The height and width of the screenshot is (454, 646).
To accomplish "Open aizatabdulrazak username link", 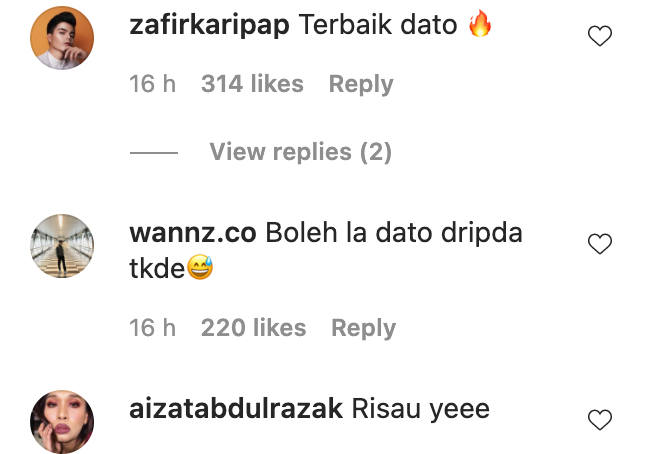I will pyautogui.click(x=236, y=409).
